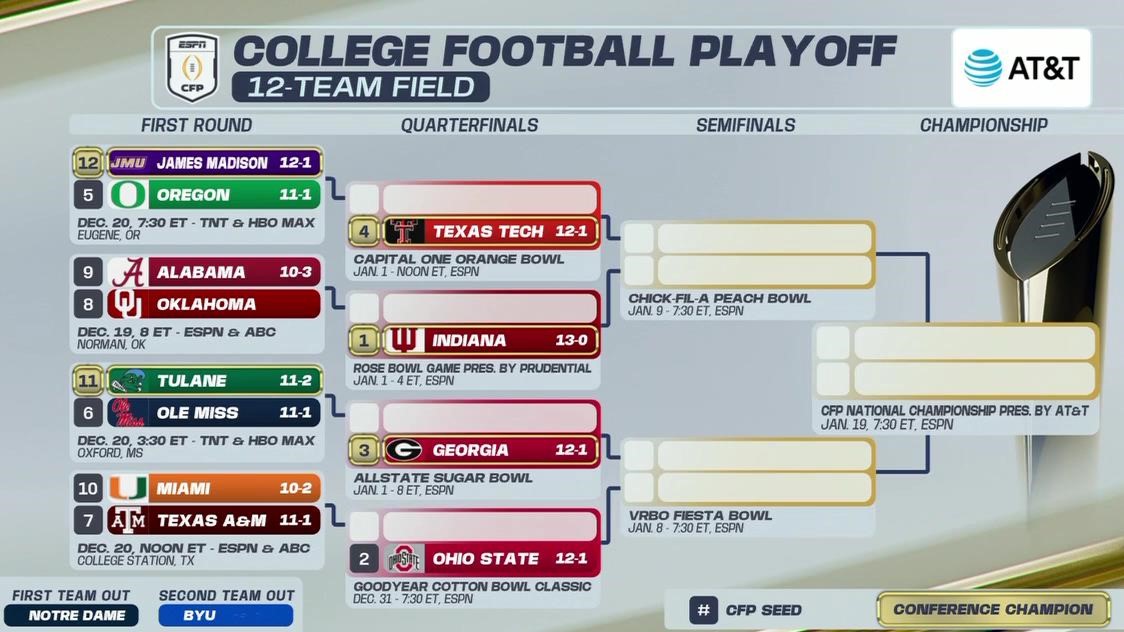
Task: Click the ESPN CFP logo badge
Action: pos(192,67)
